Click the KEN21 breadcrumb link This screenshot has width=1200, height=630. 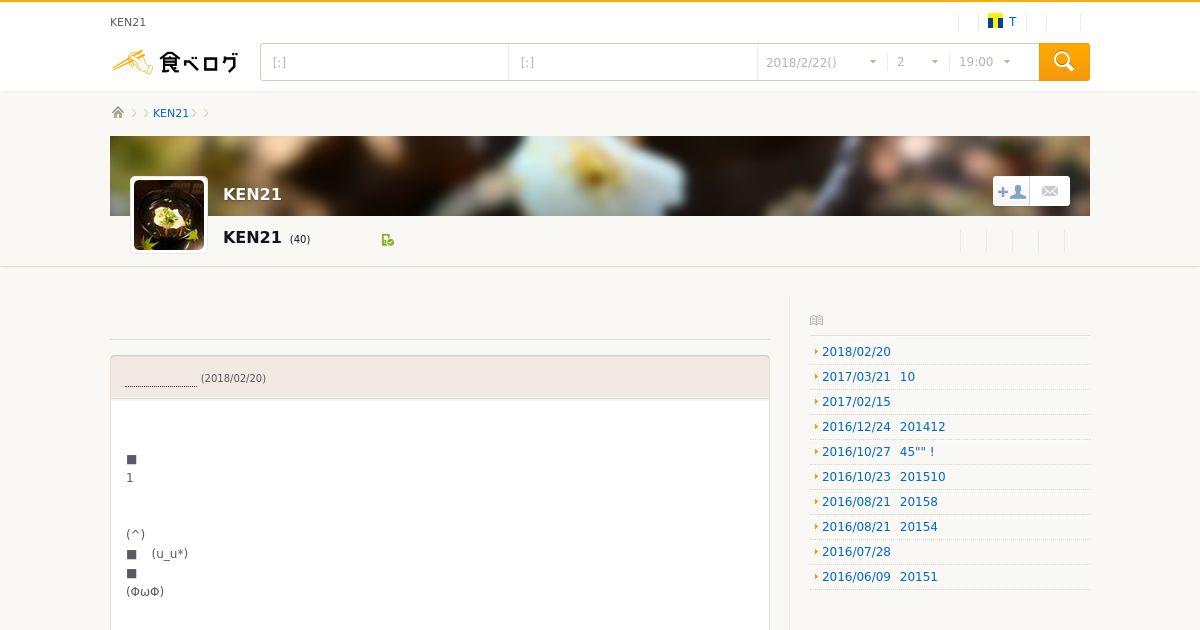pyautogui.click(x=171, y=113)
